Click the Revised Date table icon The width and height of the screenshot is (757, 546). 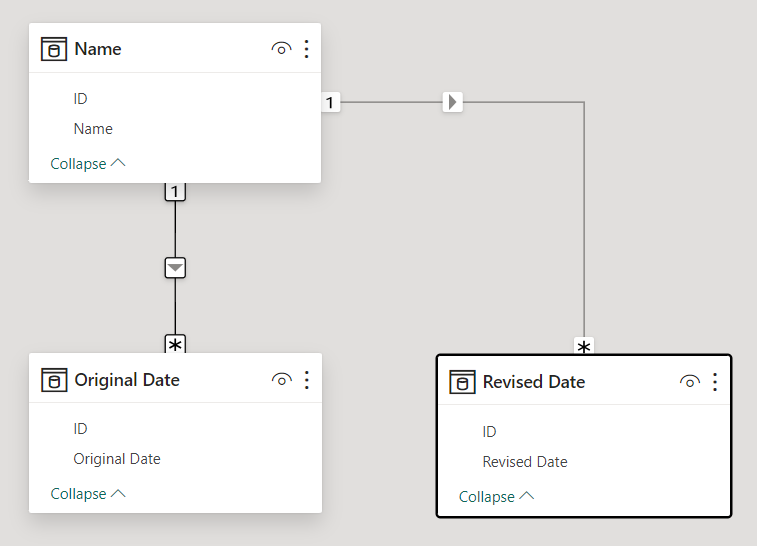[462, 382]
